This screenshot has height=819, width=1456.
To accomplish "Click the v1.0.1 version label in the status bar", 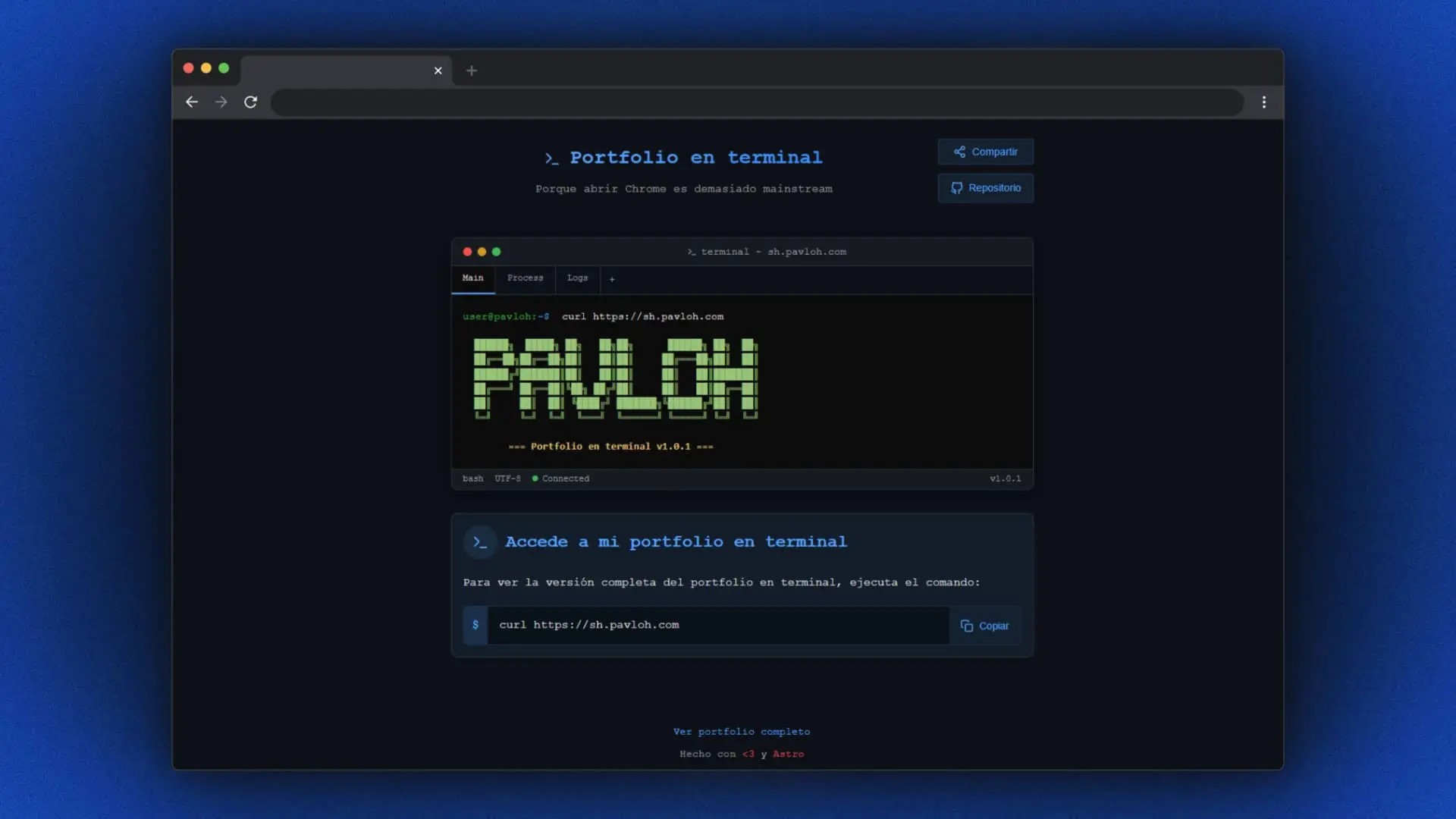I will (x=1006, y=479).
